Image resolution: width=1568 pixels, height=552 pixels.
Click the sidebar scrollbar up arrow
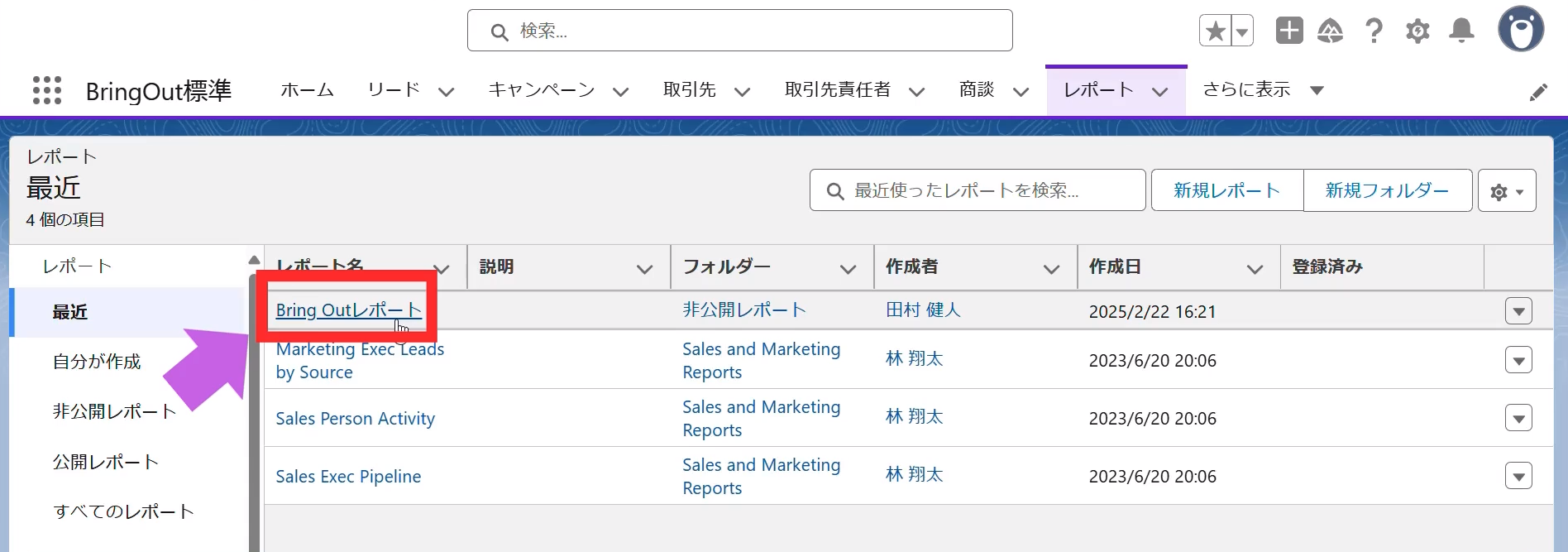coord(254,261)
